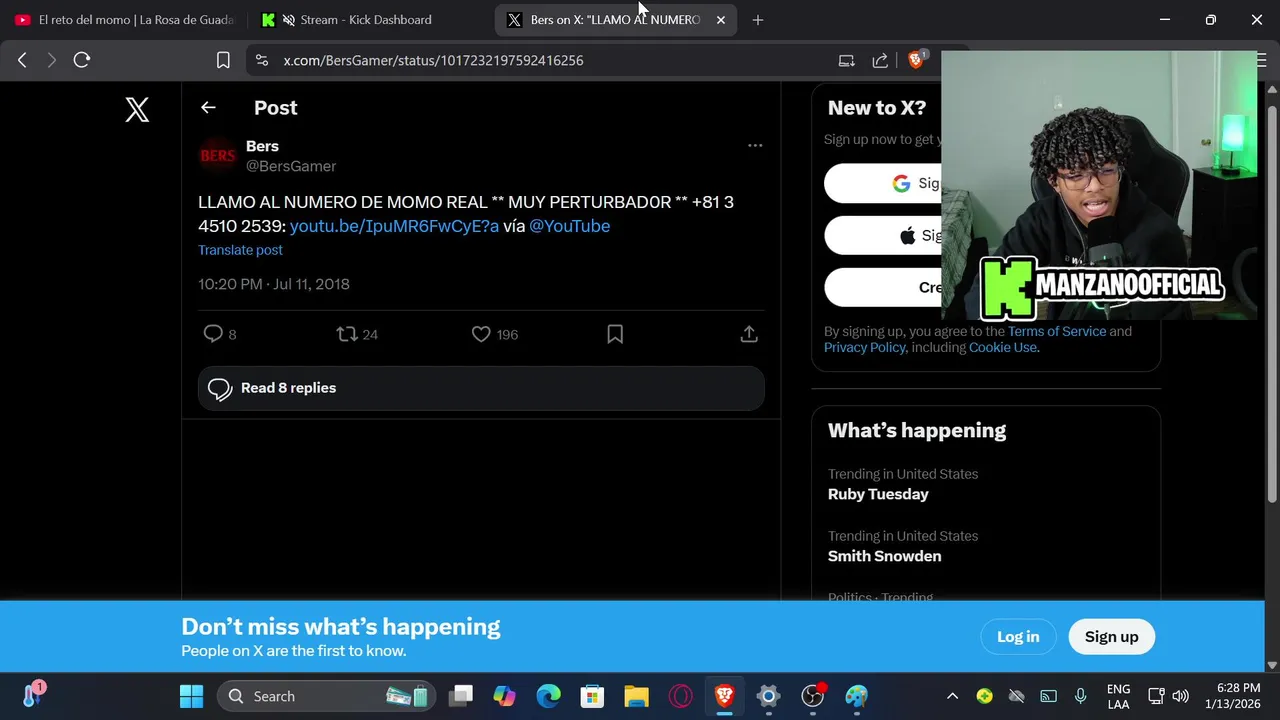Image resolution: width=1280 pixels, height=720 pixels.
Task: Click the install app icon in address bar
Action: pos(846,60)
